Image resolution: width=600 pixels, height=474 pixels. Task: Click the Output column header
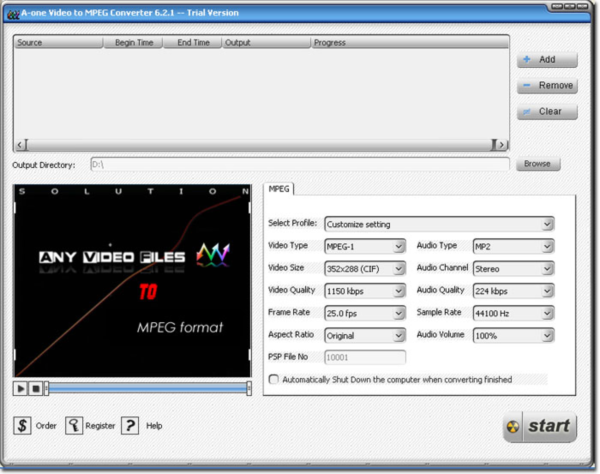click(266, 42)
